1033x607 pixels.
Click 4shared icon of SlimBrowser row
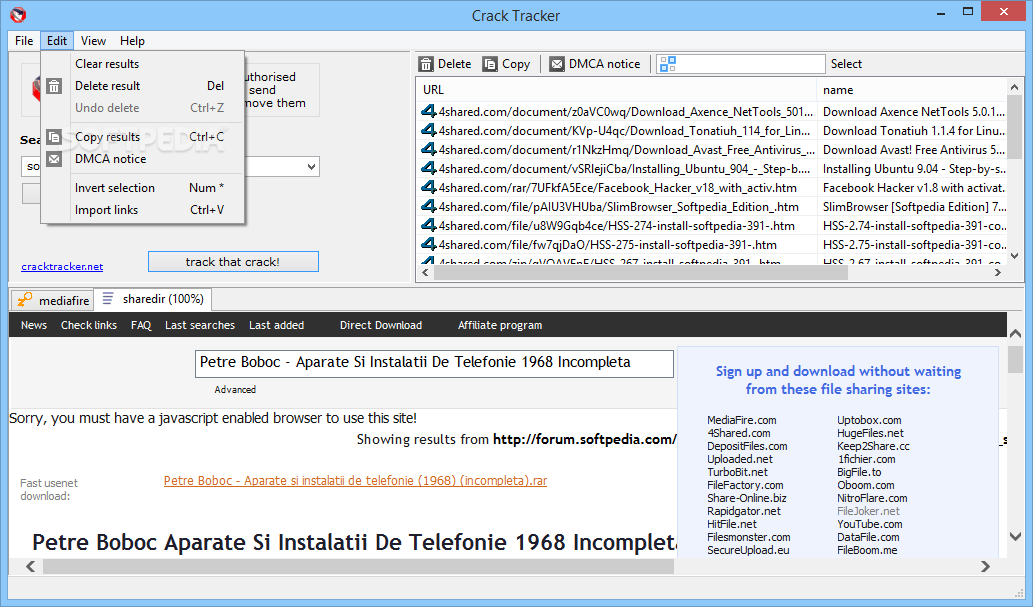[x=429, y=207]
